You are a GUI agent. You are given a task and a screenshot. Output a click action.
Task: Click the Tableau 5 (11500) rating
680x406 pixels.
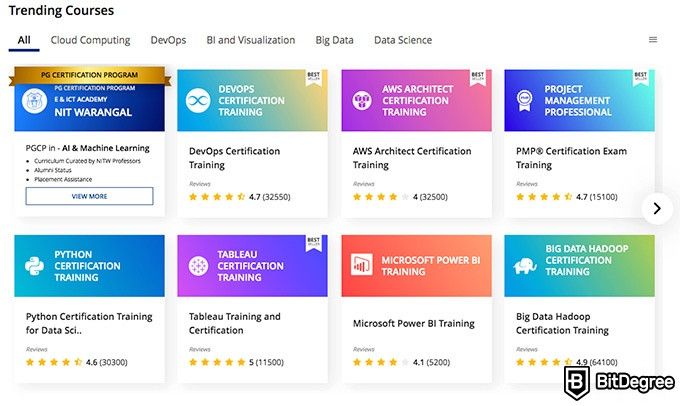236,362
